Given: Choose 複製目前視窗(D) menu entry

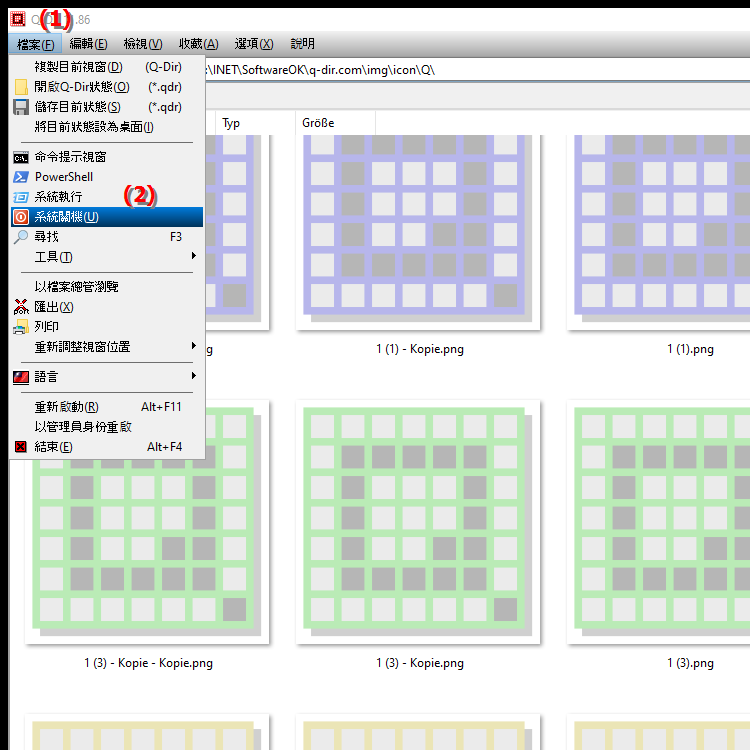Looking at the screenshot, I should [107, 67].
